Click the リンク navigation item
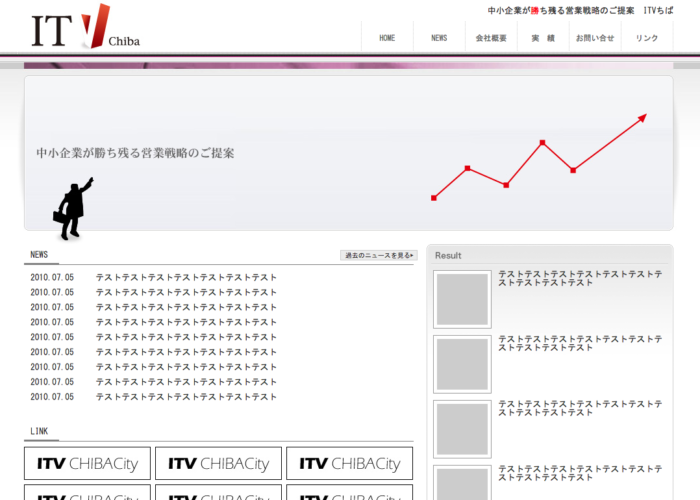 [647, 38]
